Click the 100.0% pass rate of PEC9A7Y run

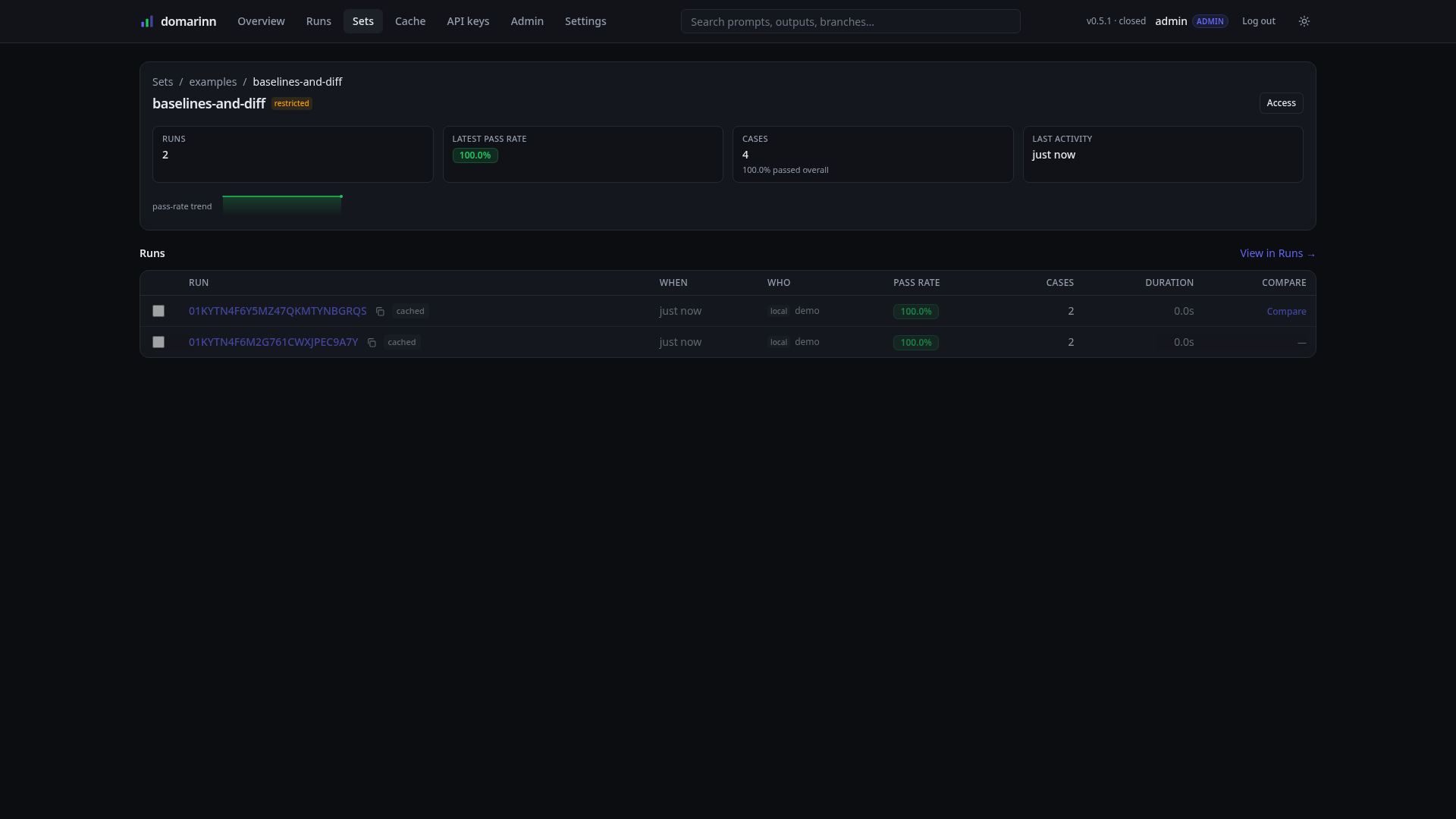[915, 343]
